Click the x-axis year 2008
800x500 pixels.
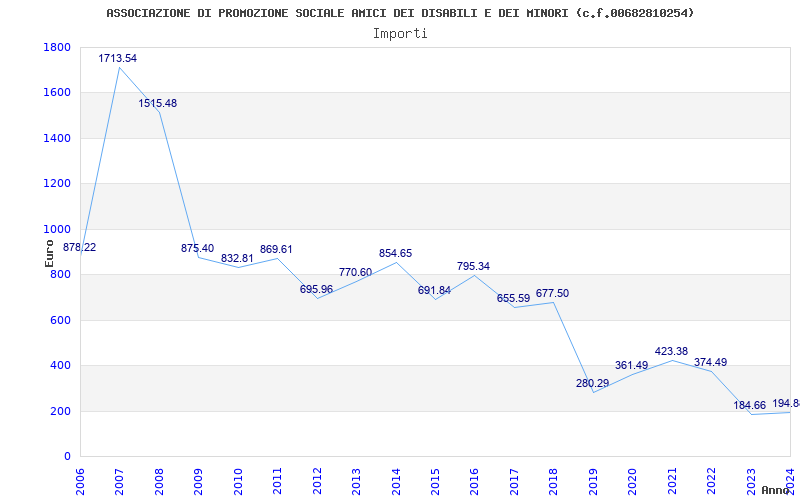(159, 482)
